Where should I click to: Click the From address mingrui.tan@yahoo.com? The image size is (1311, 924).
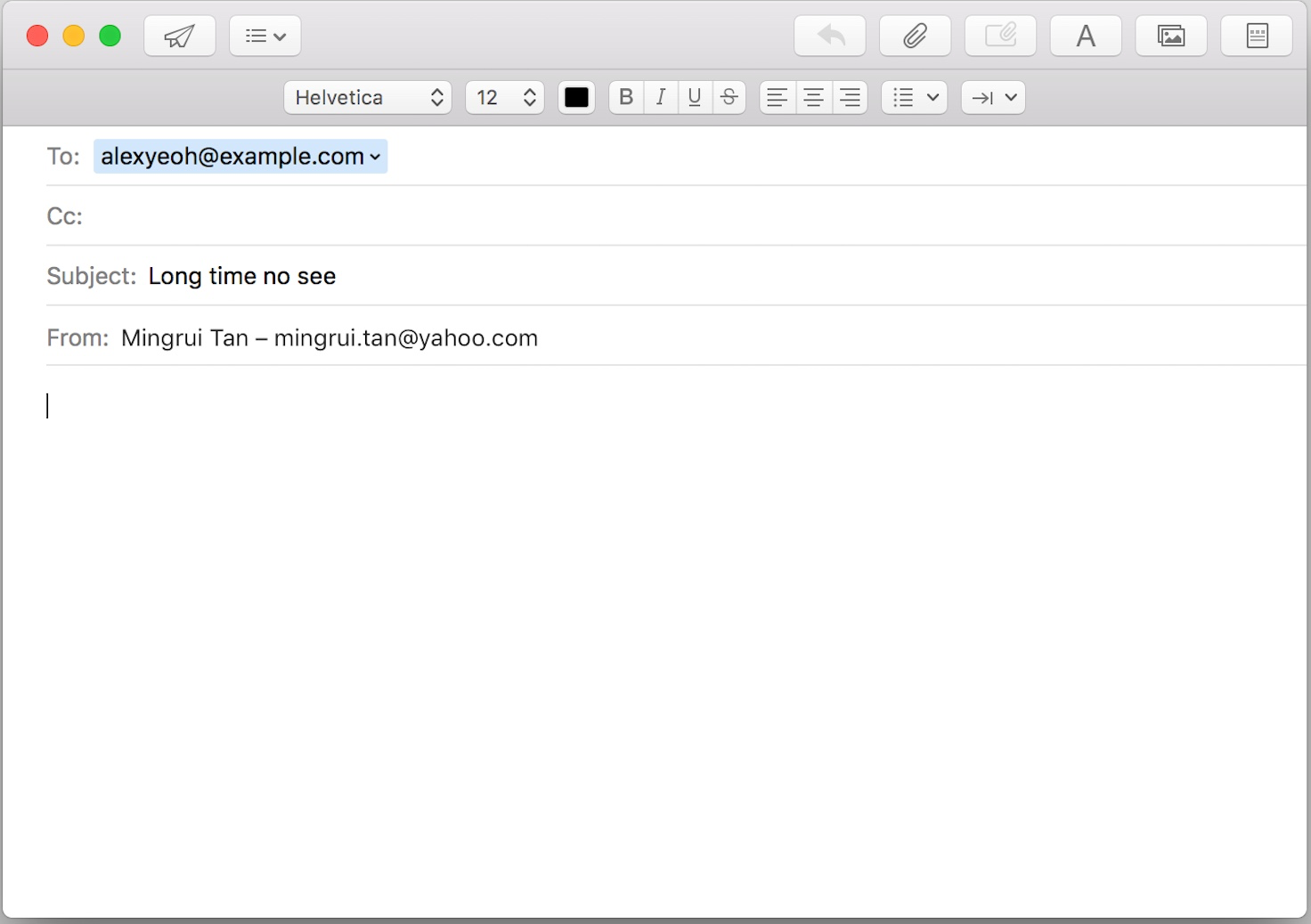(x=406, y=338)
